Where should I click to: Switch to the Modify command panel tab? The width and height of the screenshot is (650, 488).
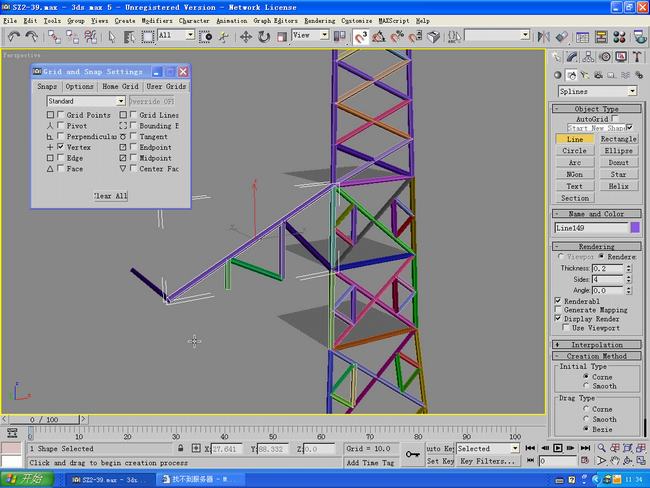[572, 57]
